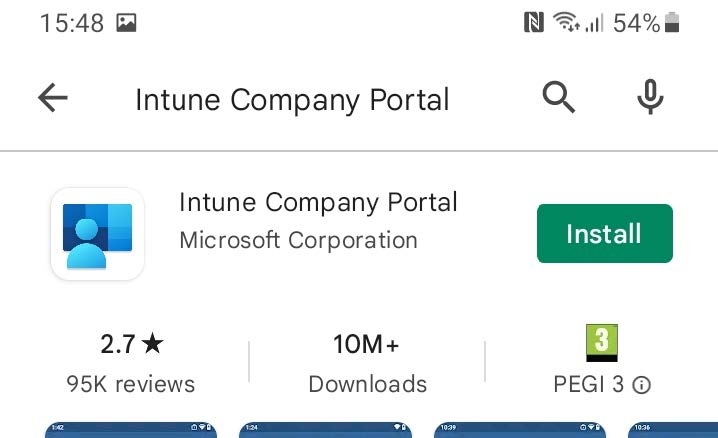This screenshot has width=718, height=438.
Task: Go back with the left arrow
Action: [x=53, y=97]
